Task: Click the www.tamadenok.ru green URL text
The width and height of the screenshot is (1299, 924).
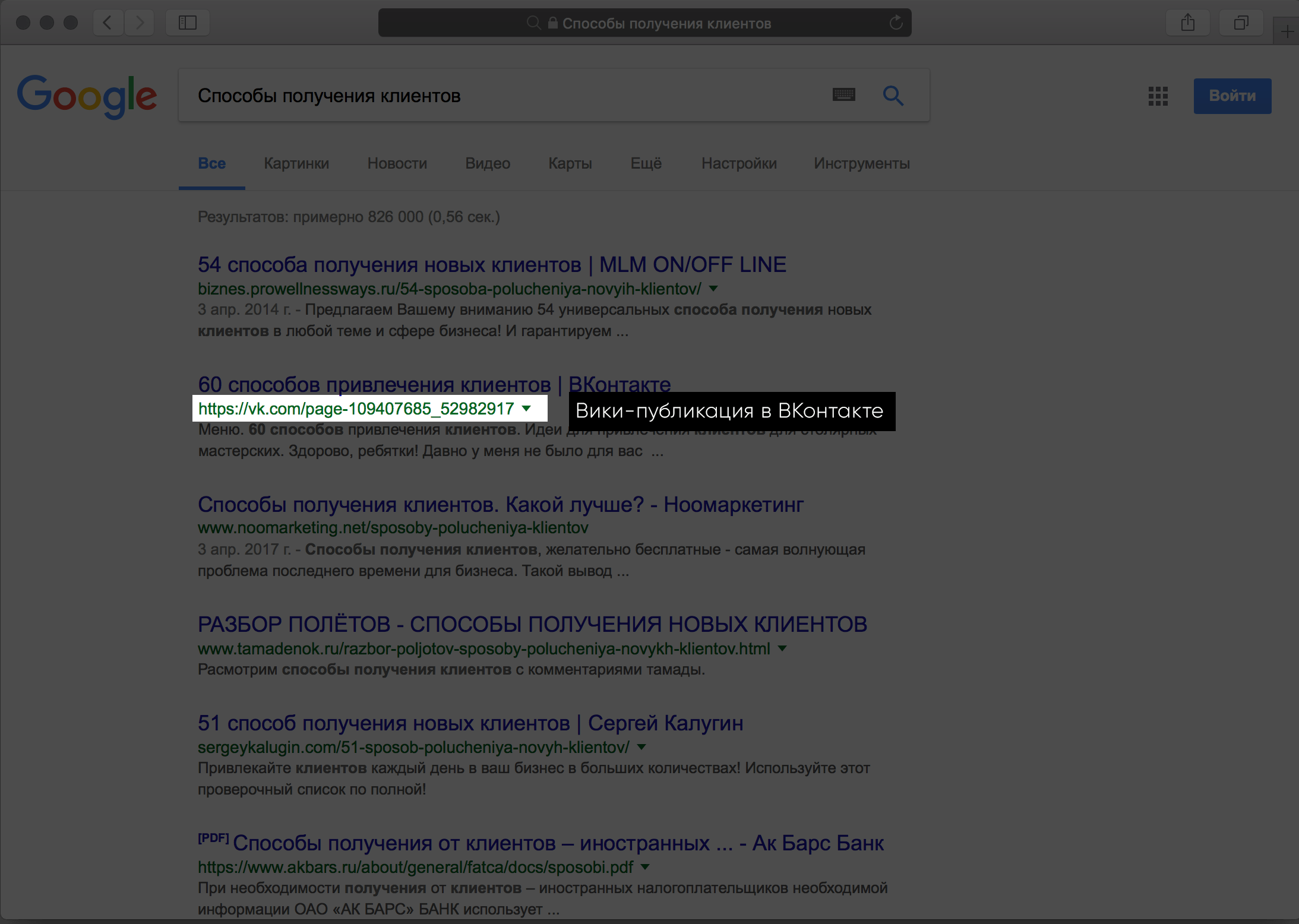Action: [484, 649]
